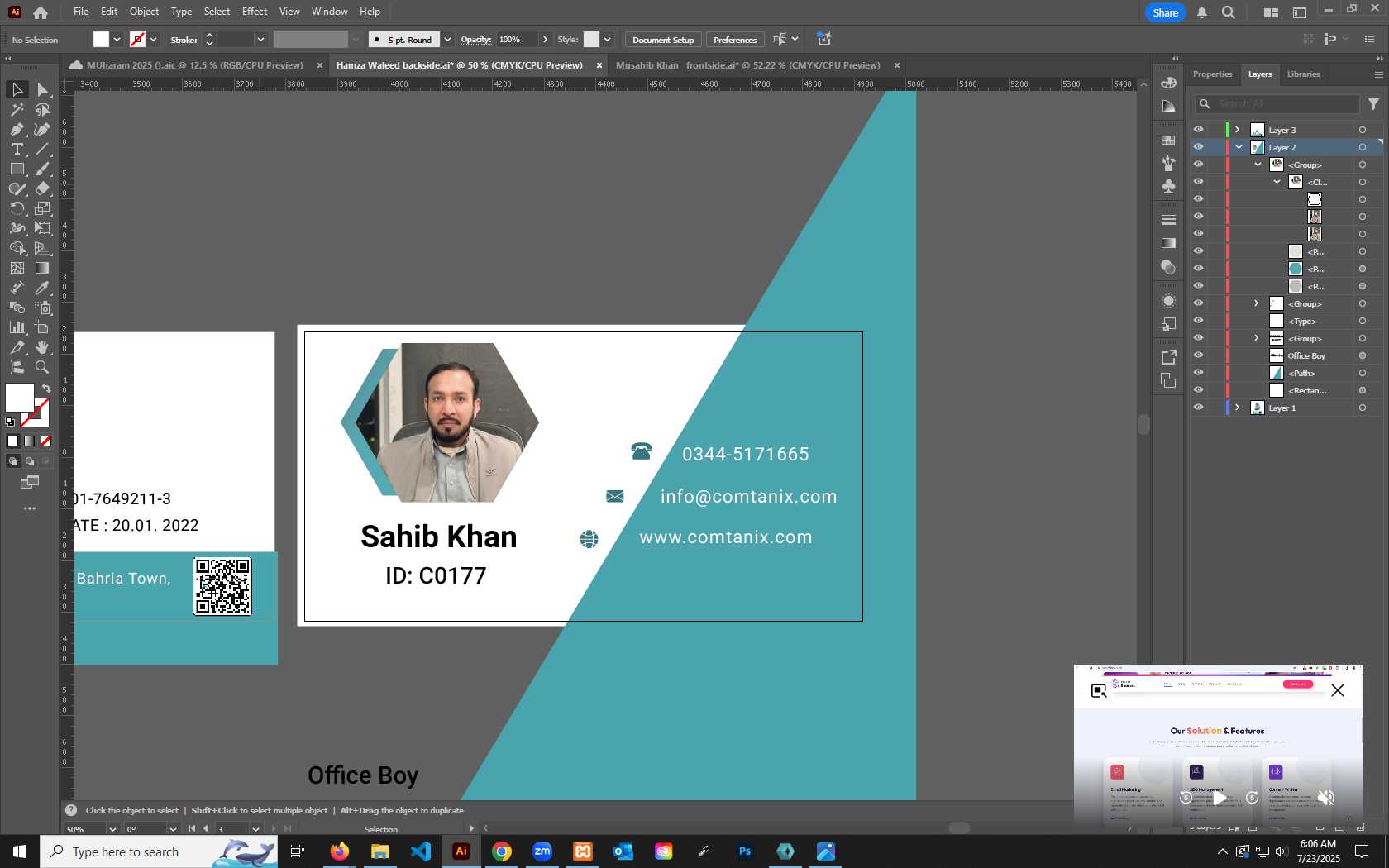Open the File menu
This screenshot has height=868, width=1389.
81,12
